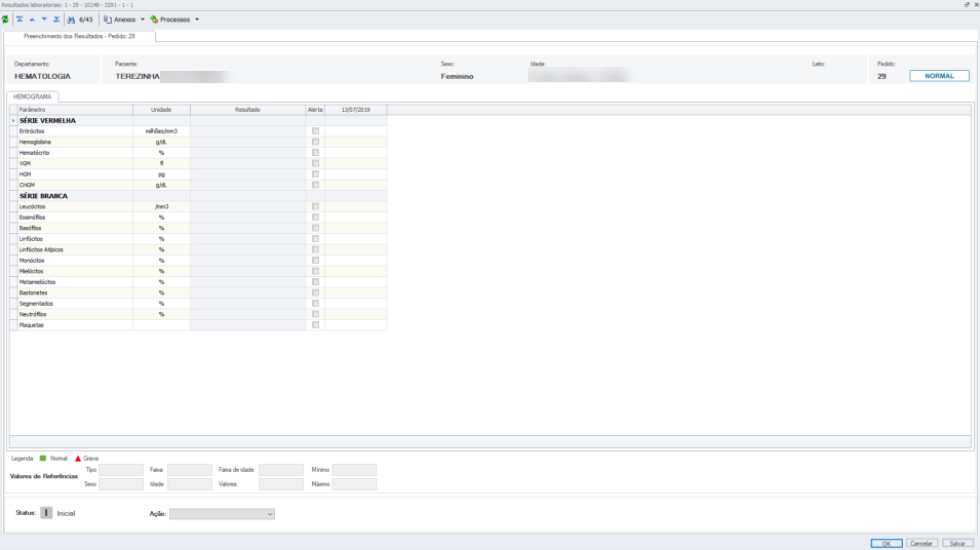Click the 13/07/2019 column header

(356, 109)
